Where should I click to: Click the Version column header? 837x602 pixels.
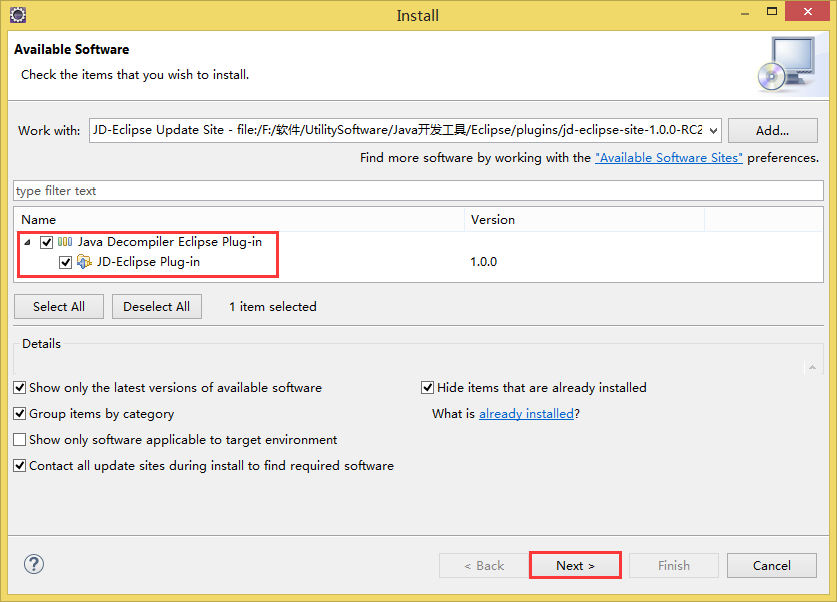585,219
